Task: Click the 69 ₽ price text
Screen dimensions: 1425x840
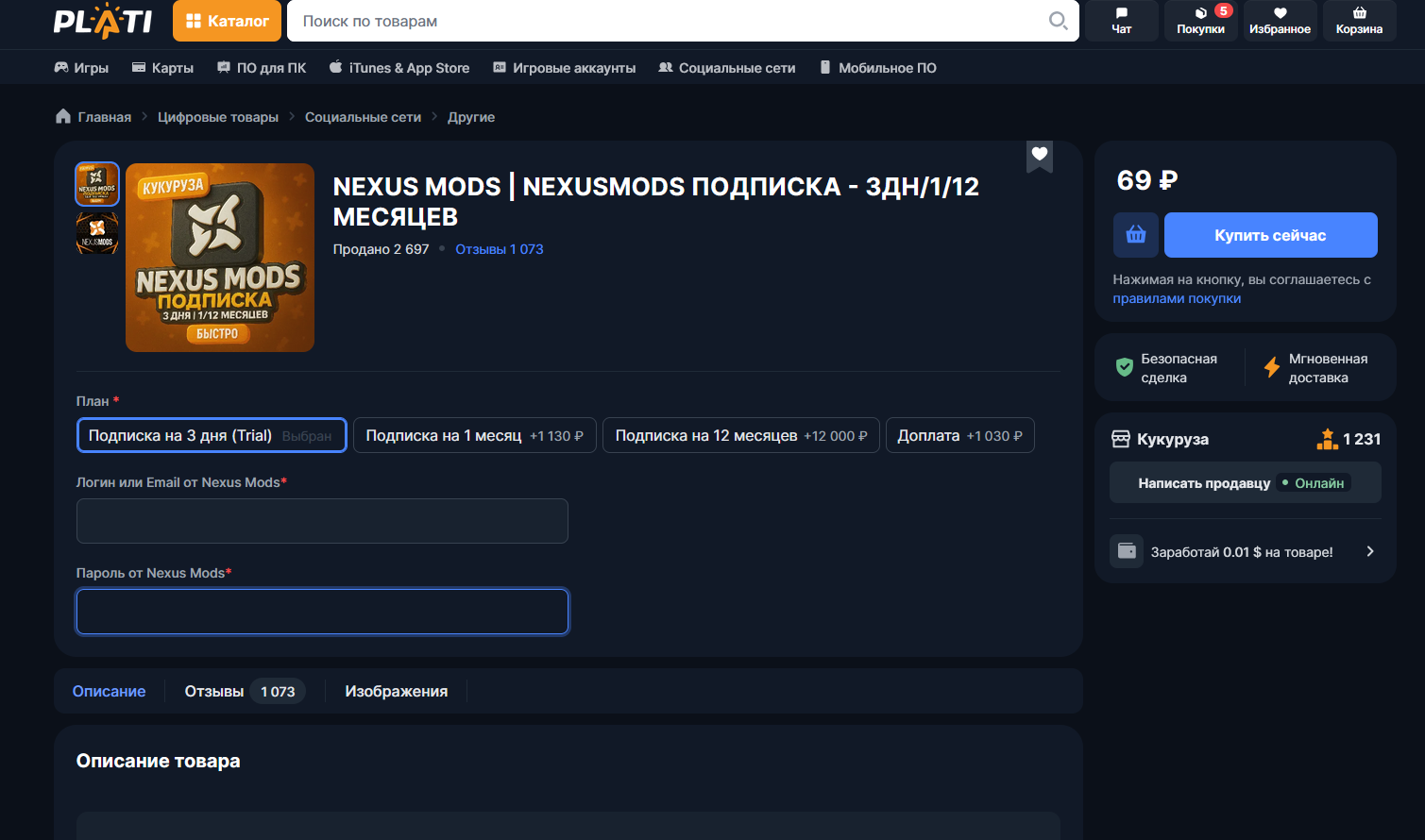Action: [1147, 180]
